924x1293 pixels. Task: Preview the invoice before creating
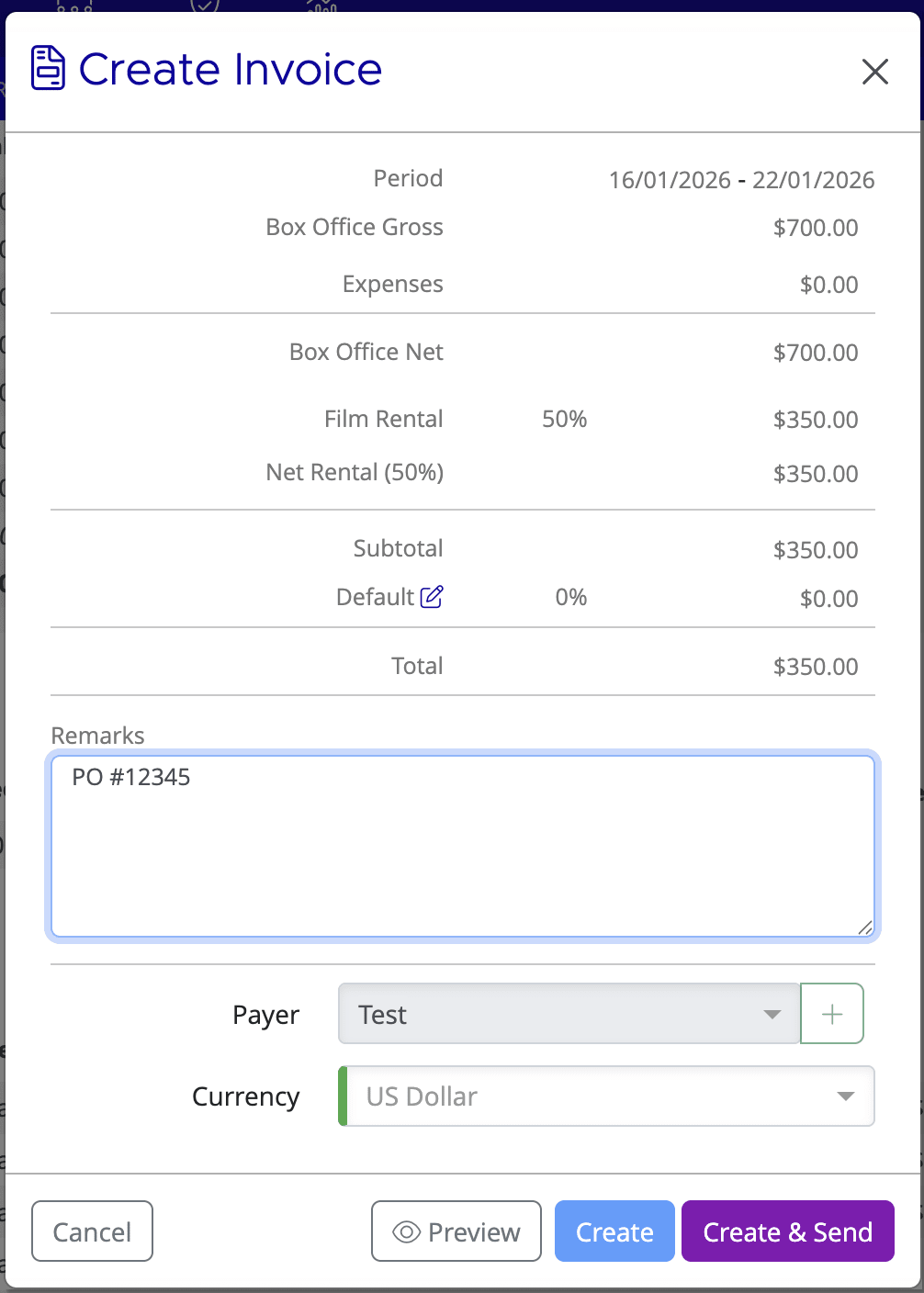click(x=456, y=1231)
